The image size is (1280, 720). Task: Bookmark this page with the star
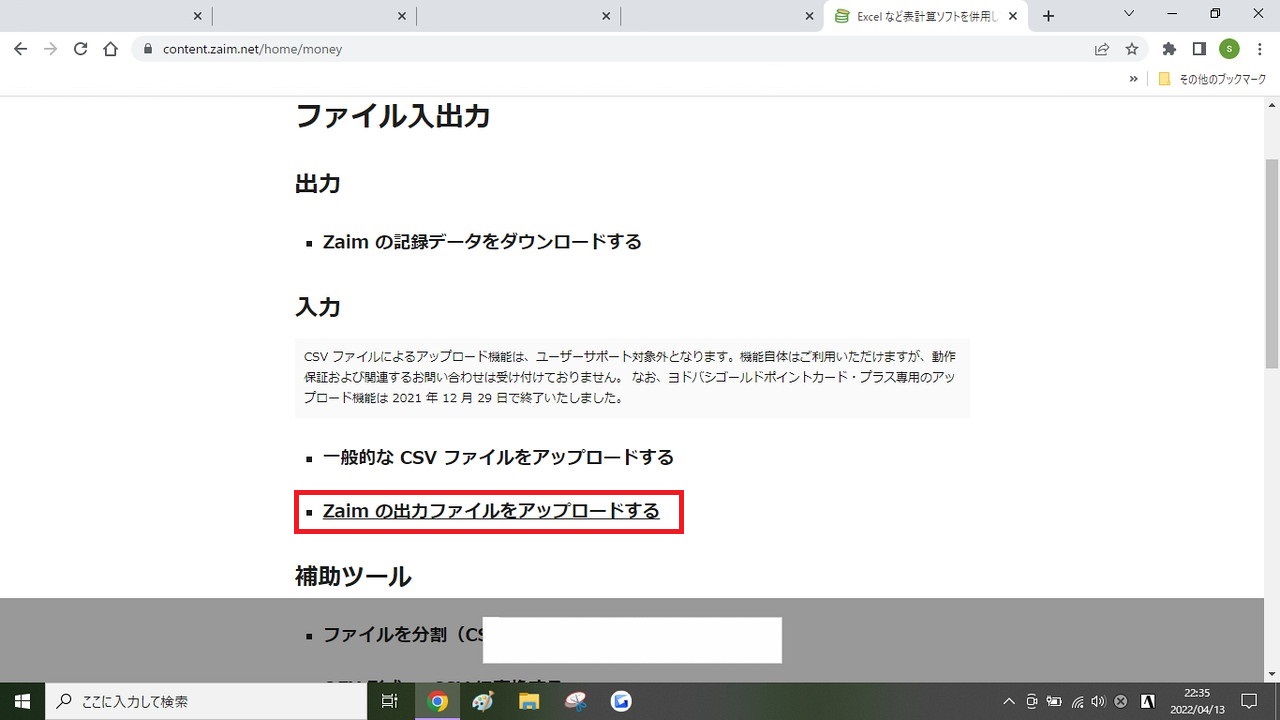[x=1132, y=48]
